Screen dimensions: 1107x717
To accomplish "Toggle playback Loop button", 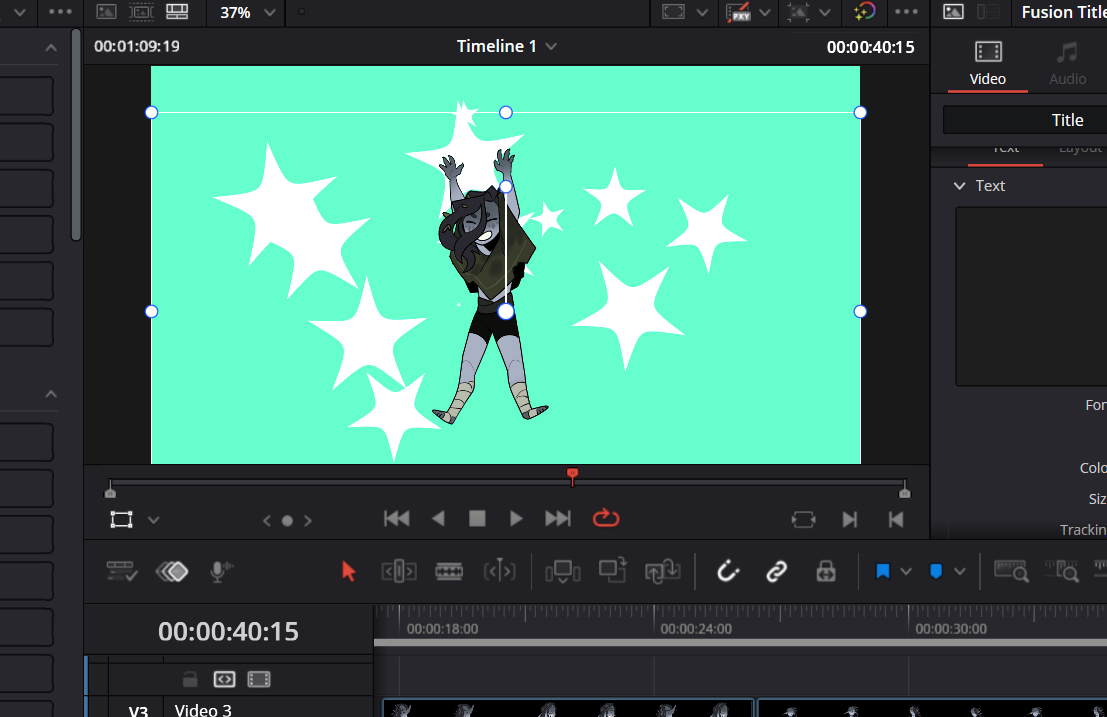I will [x=606, y=518].
